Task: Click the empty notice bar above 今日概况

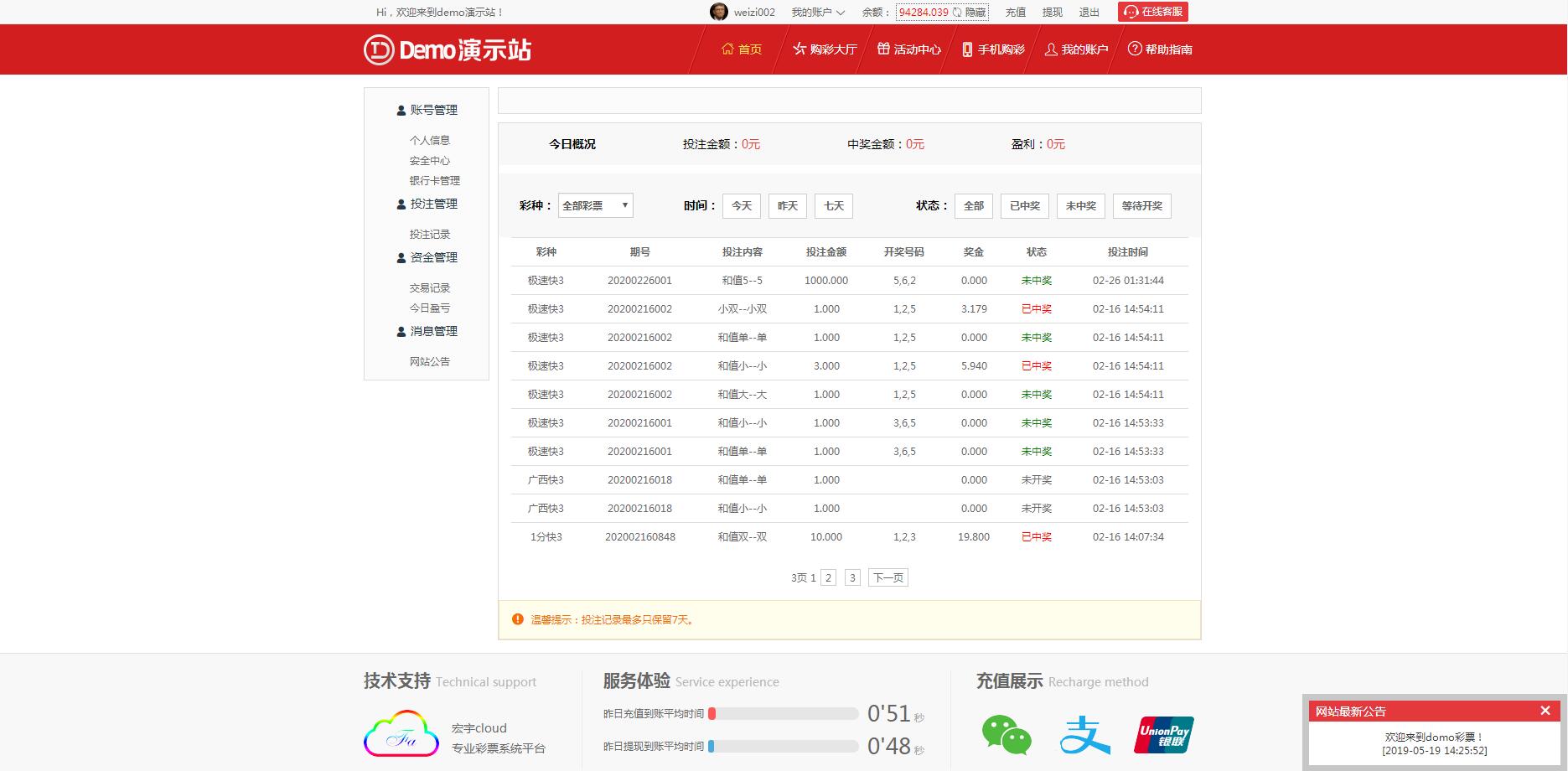Action: pyautogui.click(x=849, y=101)
